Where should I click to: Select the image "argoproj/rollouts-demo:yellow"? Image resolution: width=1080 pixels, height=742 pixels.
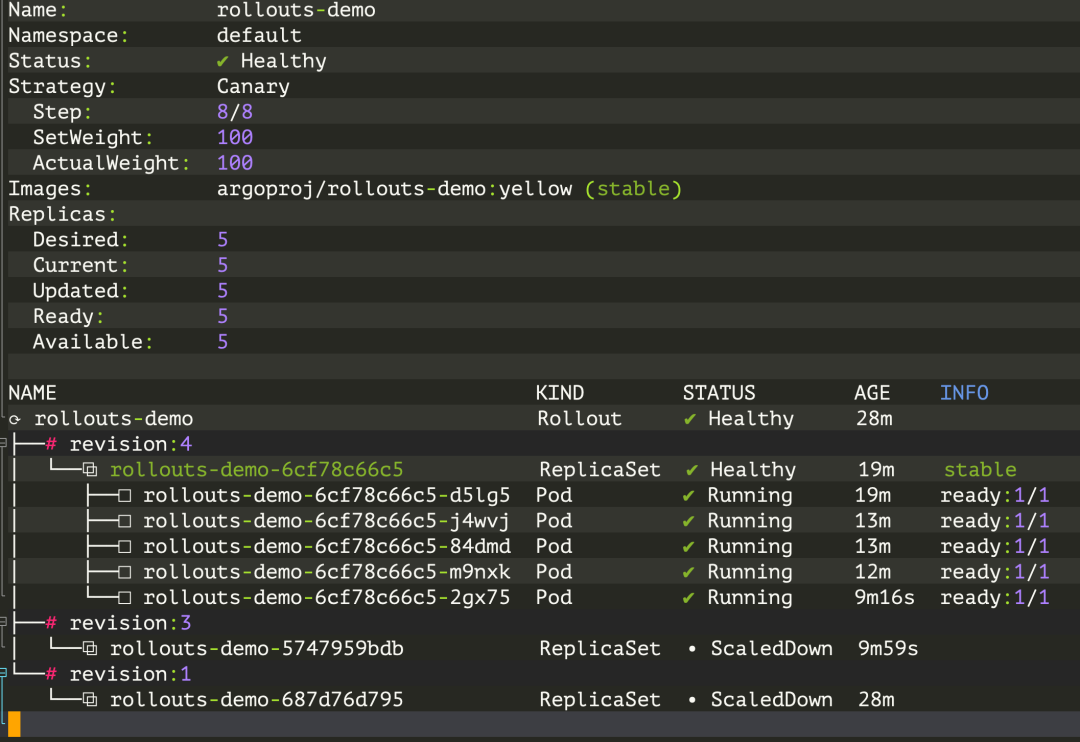(394, 189)
